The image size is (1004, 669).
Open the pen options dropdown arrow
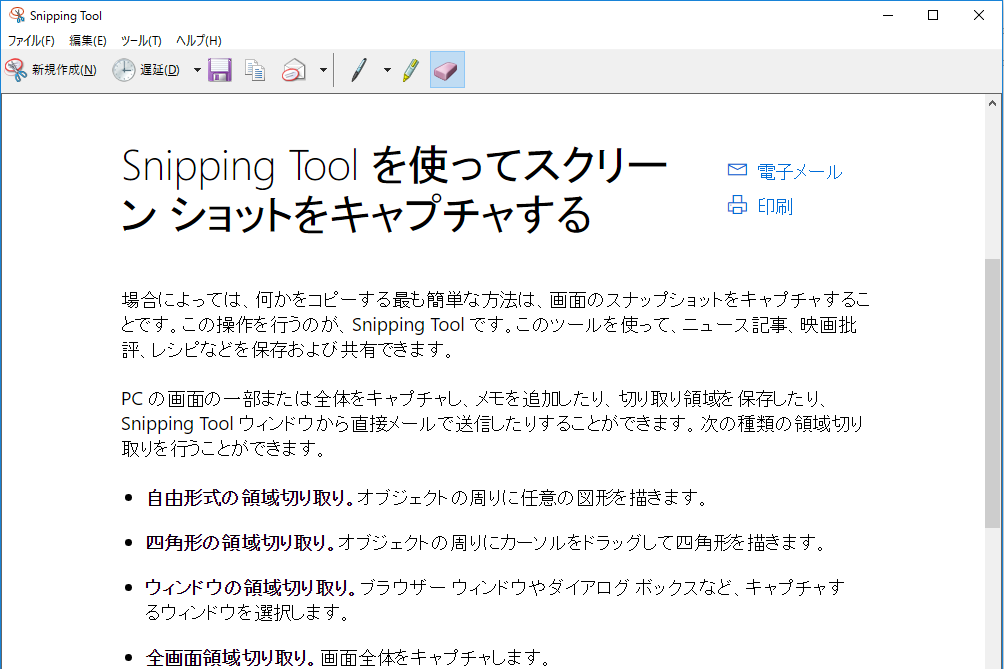pos(387,70)
